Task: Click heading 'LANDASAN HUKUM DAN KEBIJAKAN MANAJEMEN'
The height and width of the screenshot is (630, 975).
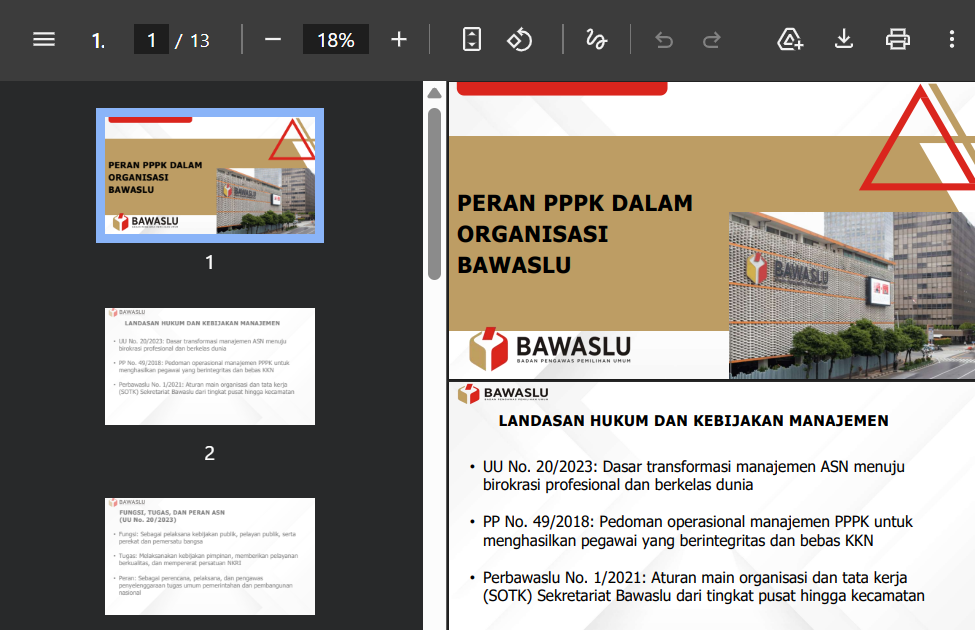Action: (693, 421)
